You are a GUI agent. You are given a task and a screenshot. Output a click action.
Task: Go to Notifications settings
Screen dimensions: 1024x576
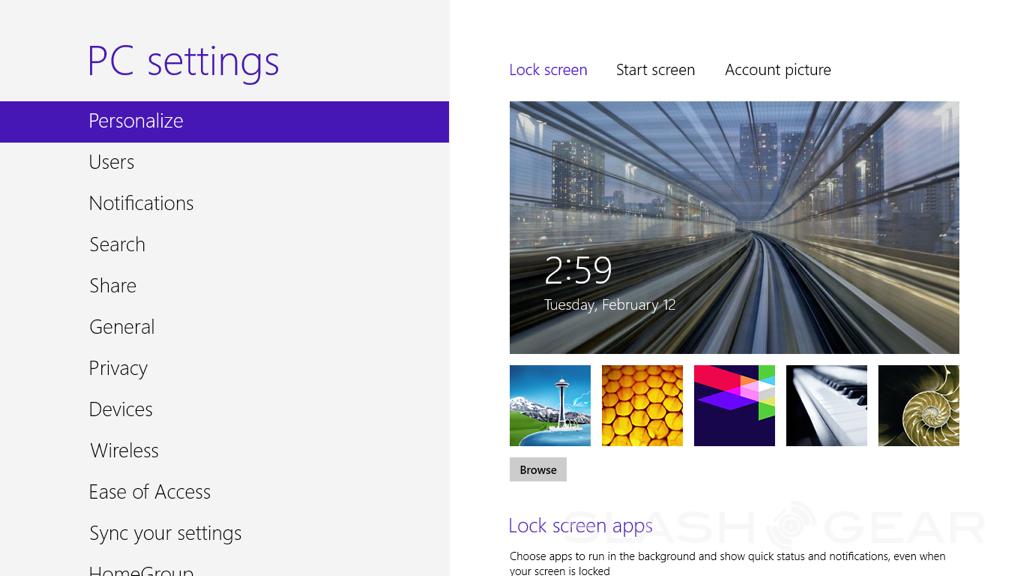141,203
